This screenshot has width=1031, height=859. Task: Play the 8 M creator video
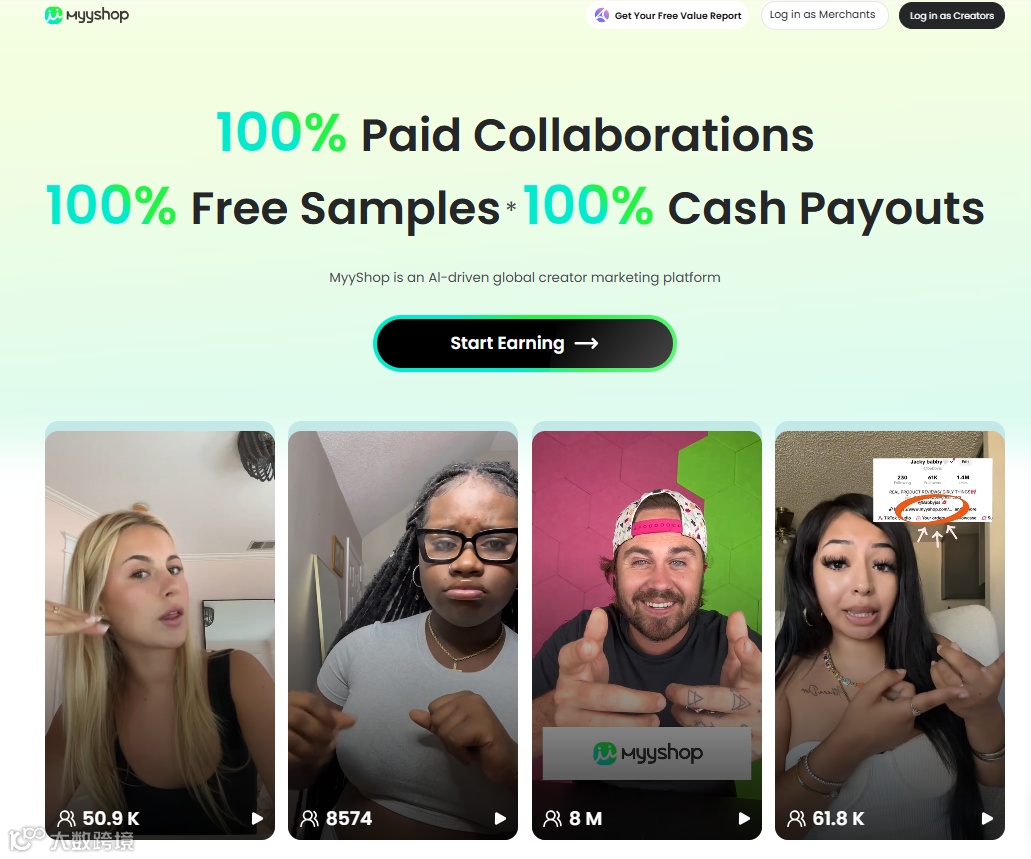pyautogui.click(x=744, y=818)
